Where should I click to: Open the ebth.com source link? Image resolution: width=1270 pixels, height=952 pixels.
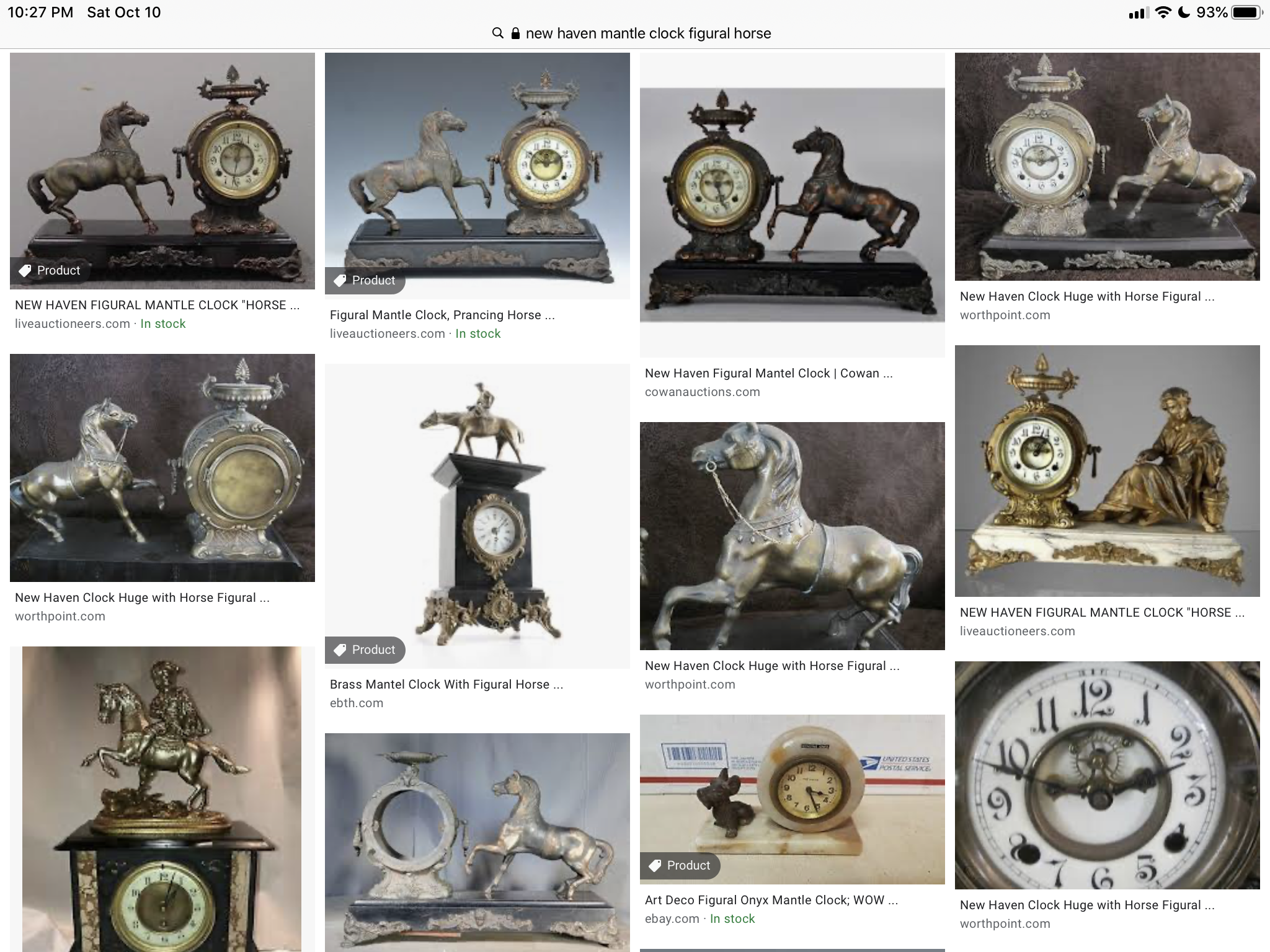[x=357, y=703]
